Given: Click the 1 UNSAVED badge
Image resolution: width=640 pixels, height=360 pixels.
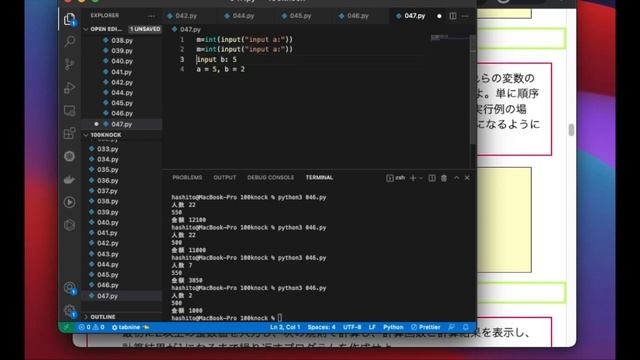Looking at the screenshot, I should tap(145, 29).
